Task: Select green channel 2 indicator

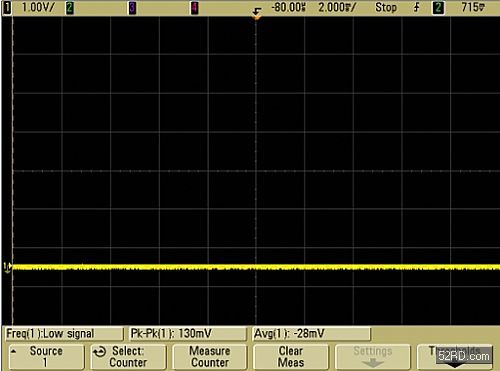Action: pos(70,8)
